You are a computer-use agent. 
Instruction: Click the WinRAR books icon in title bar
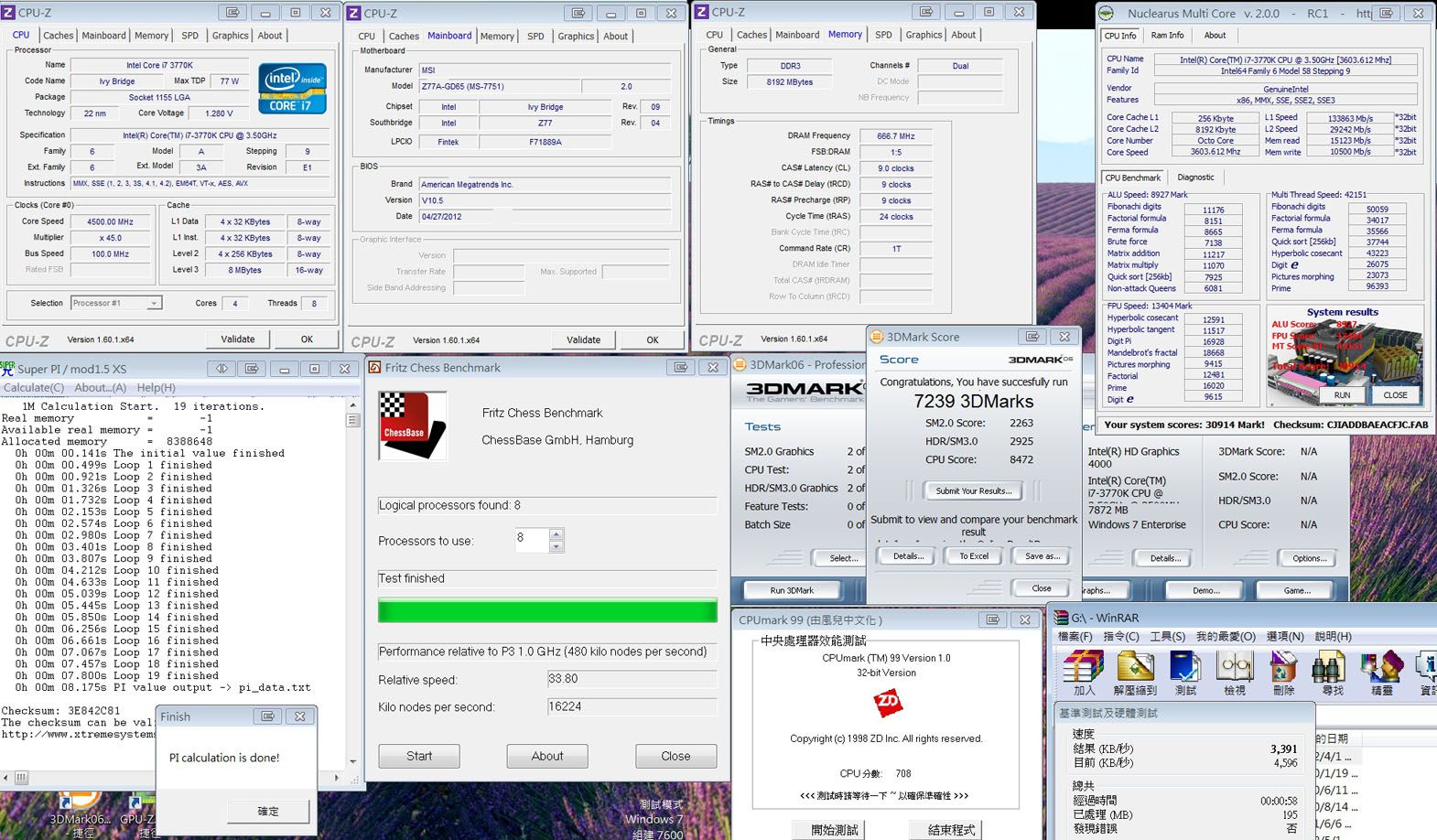1061,618
